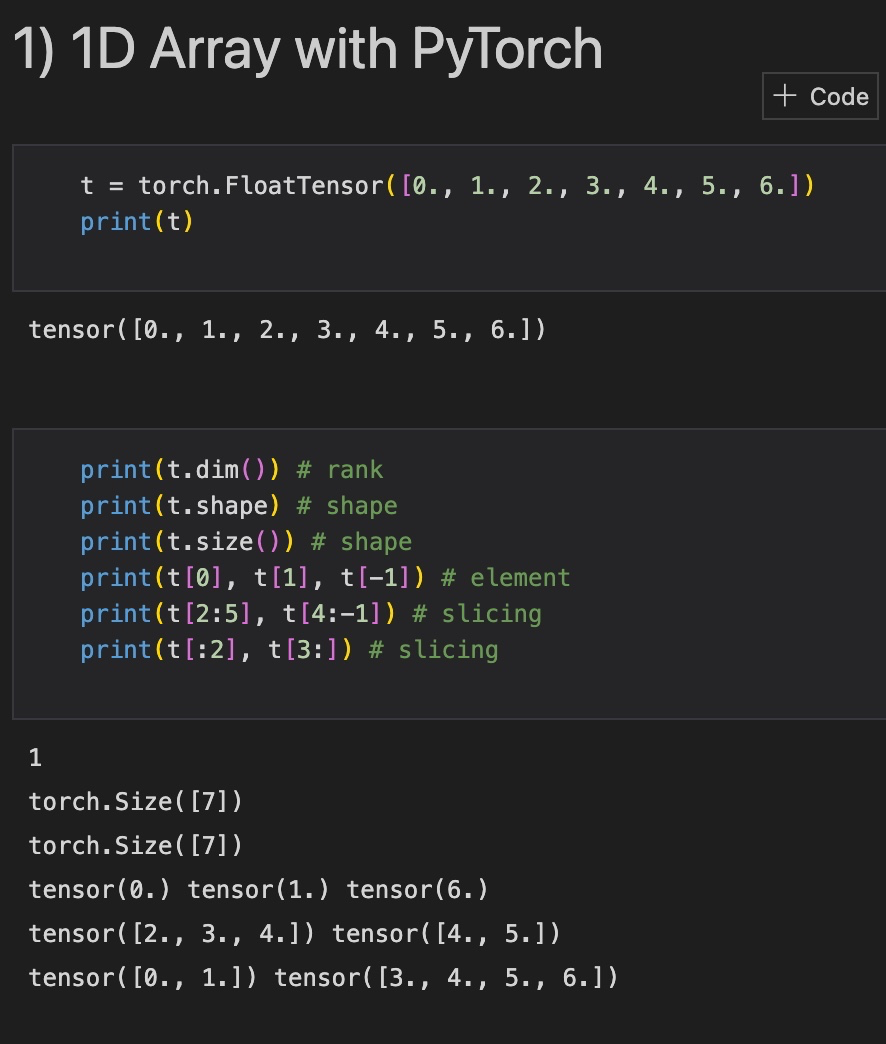Click the first 'torch.Size([7])' output line

point(136,802)
